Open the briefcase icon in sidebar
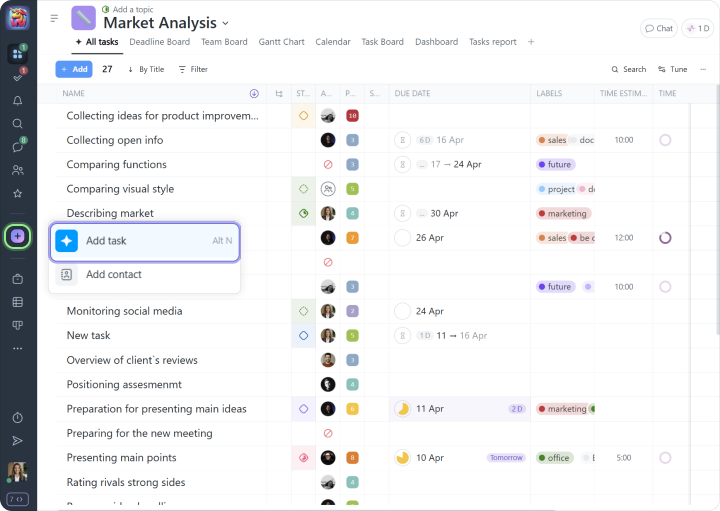 (x=17, y=279)
